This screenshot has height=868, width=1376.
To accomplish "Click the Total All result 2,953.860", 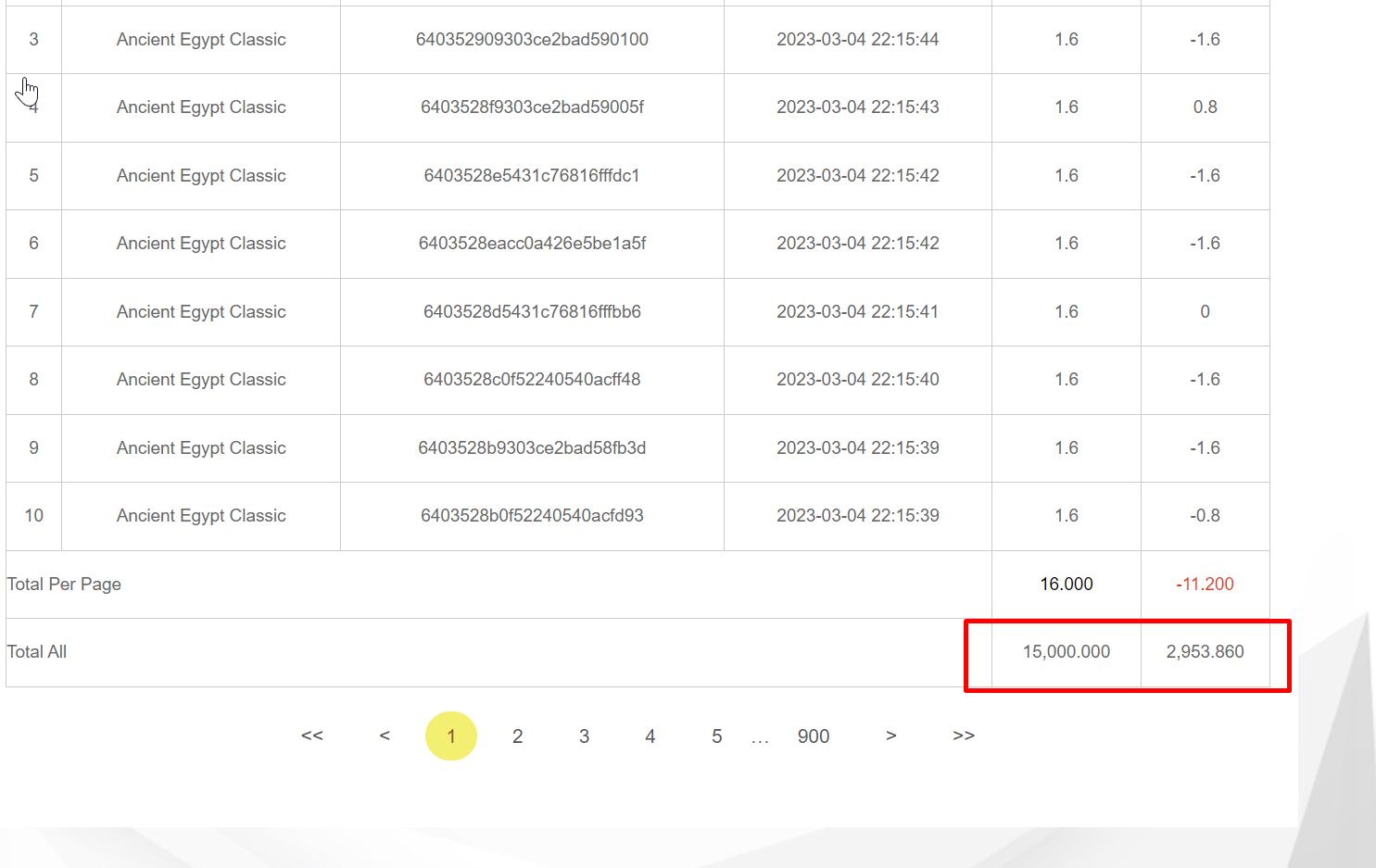I will (1205, 652).
